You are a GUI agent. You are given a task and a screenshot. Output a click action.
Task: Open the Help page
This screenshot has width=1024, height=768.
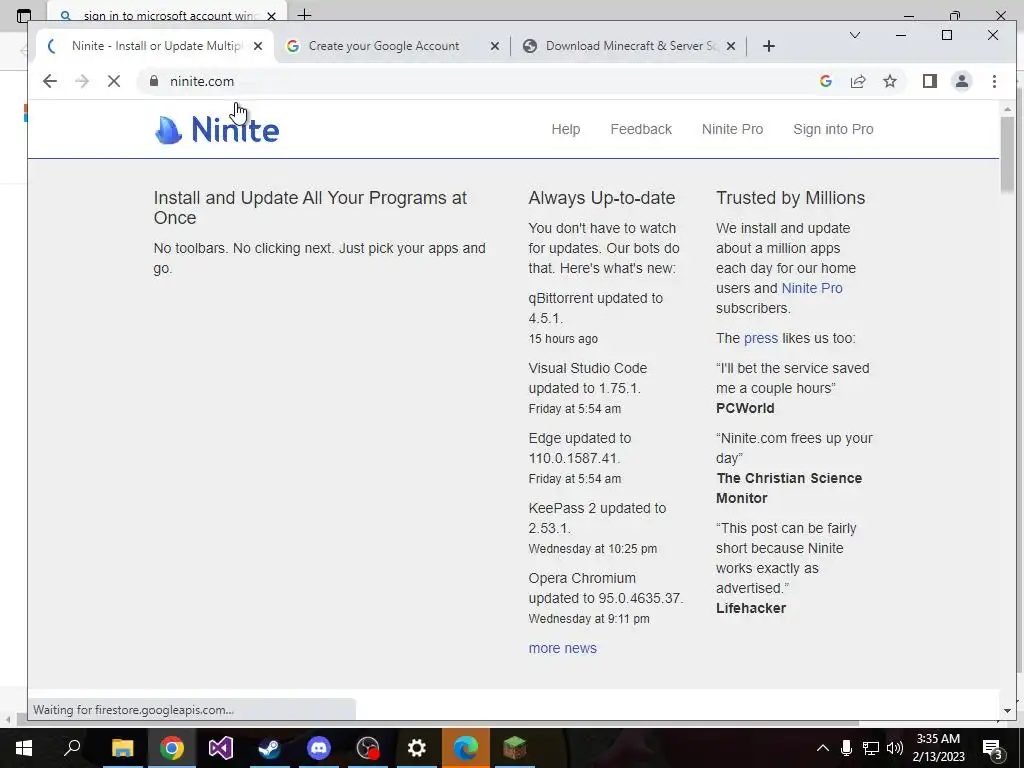click(x=566, y=129)
